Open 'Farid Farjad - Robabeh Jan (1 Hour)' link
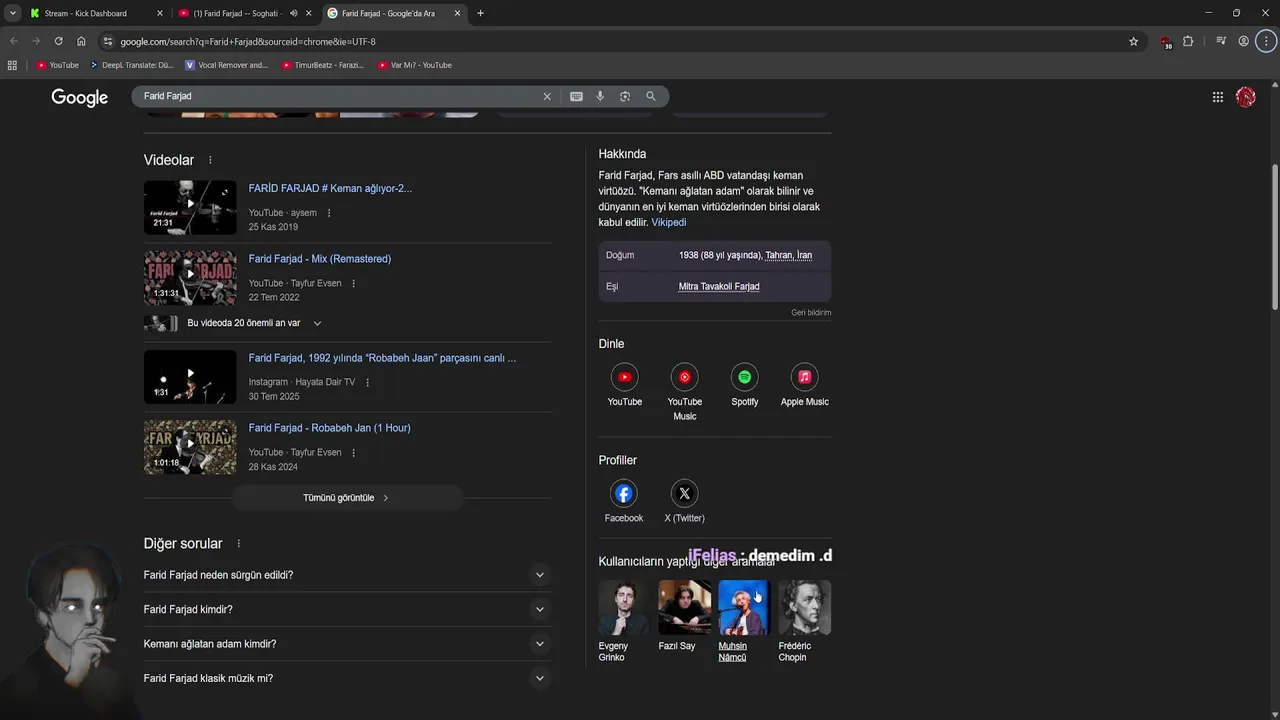The height and width of the screenshot is (720, 1280). point(330,428)
